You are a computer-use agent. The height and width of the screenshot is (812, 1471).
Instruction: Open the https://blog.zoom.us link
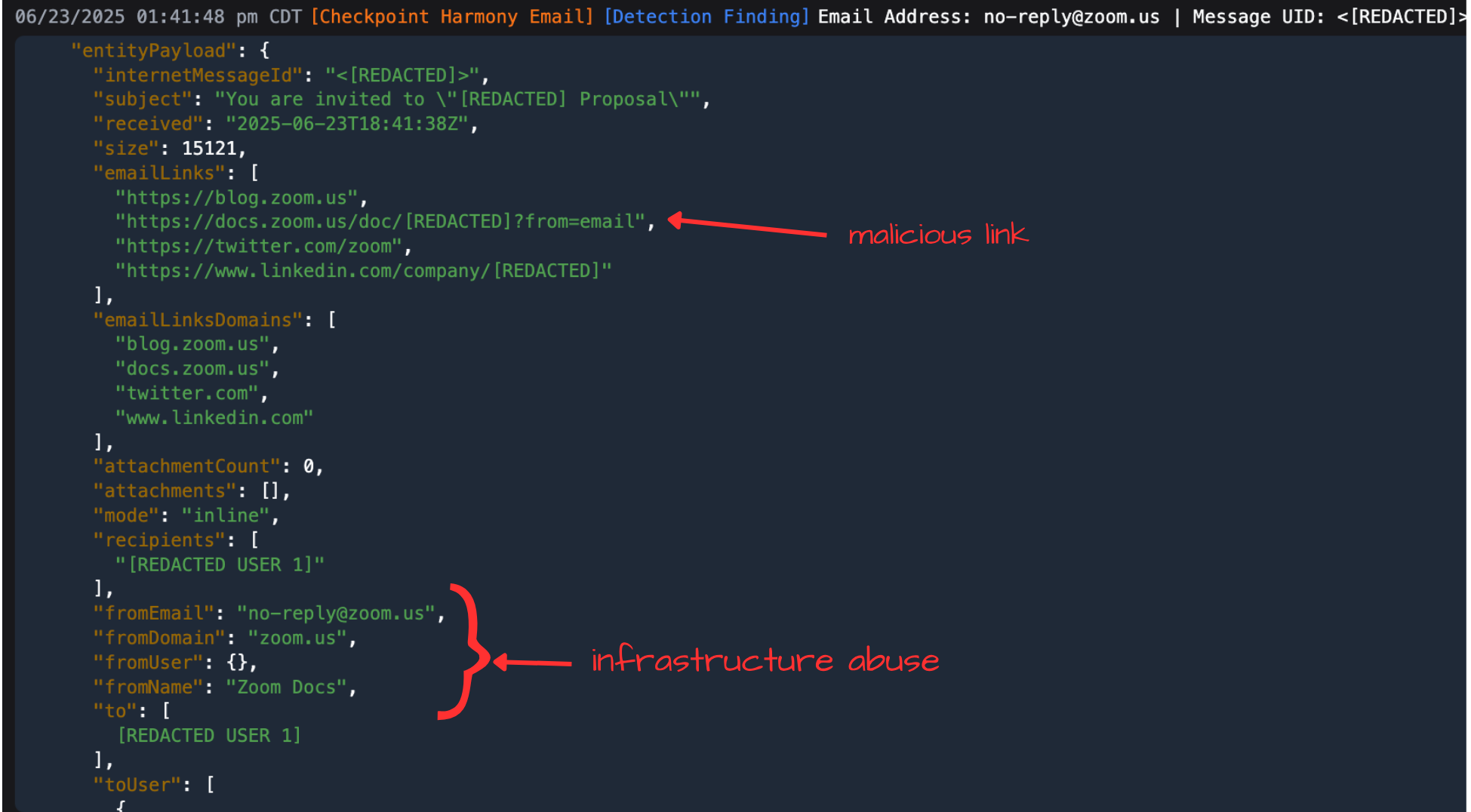[236, 198]
